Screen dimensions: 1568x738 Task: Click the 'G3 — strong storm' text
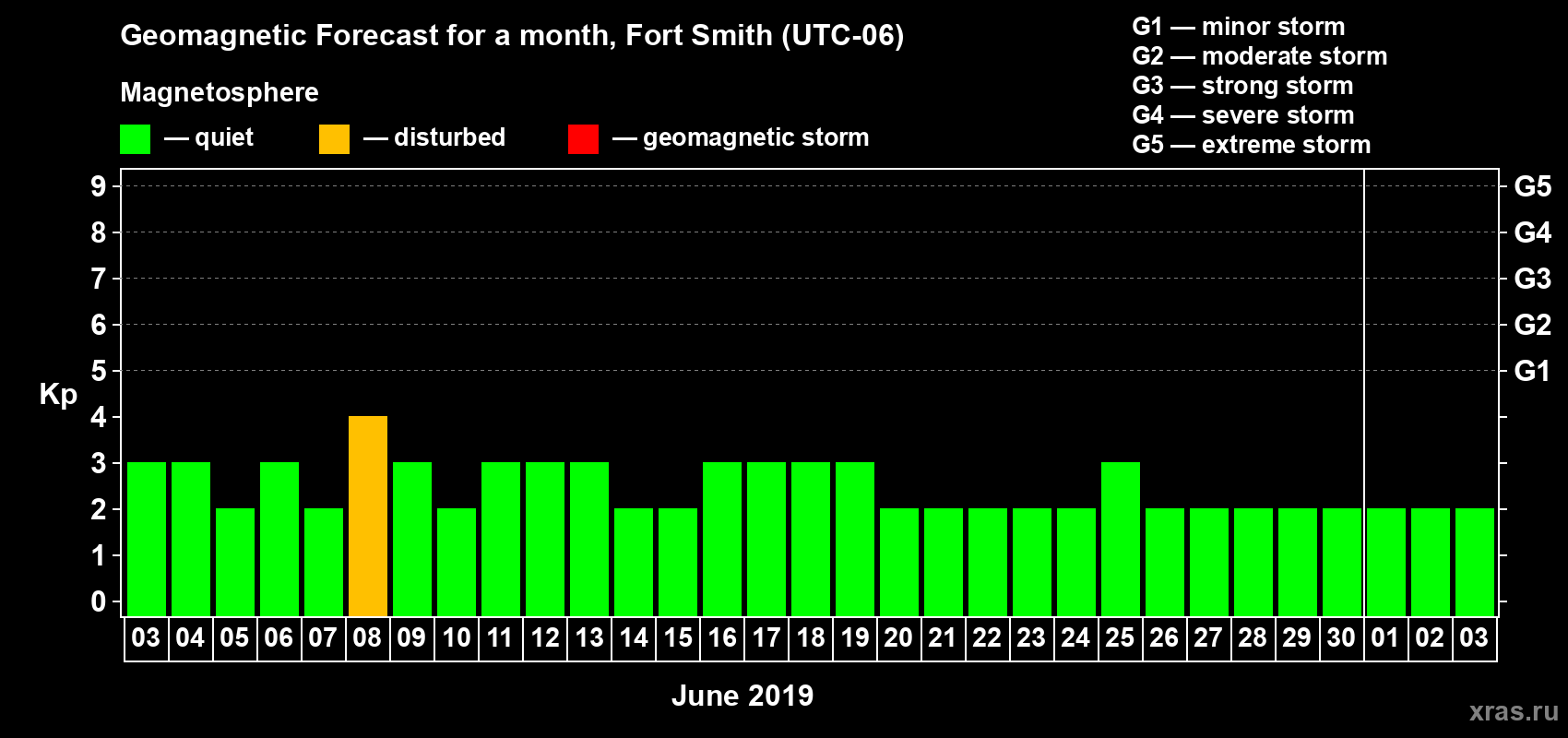1243,86
